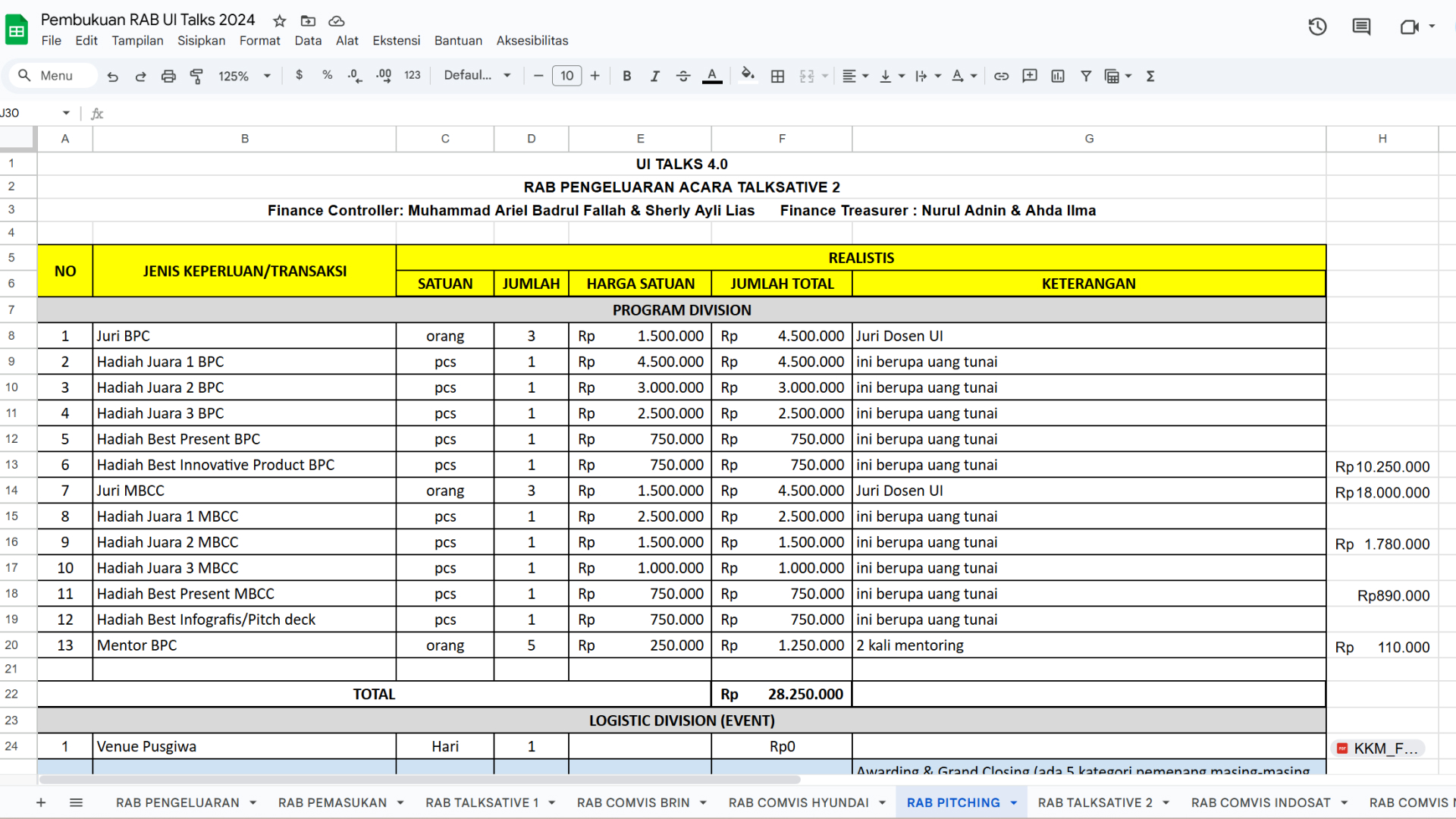
Task: Open the borders menu
Action: pos(777,76)
